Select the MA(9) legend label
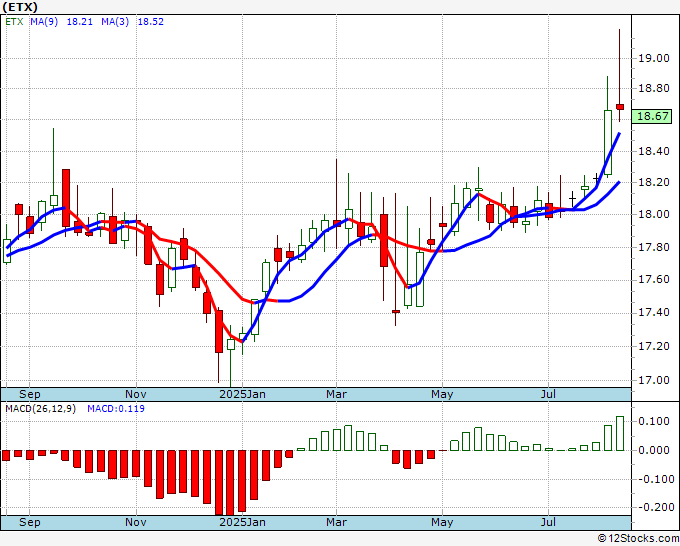 (x=44, y=22)
